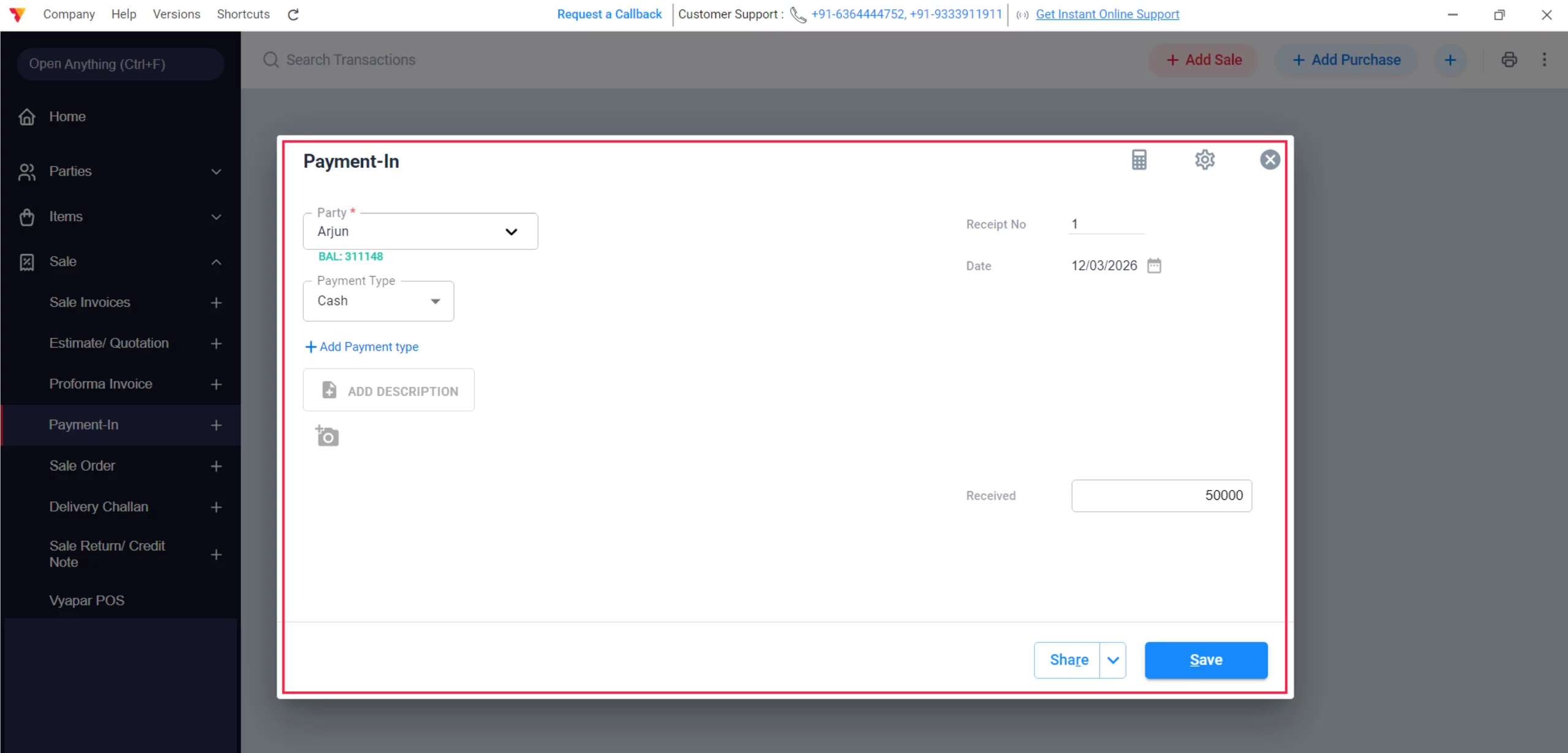1568x753 pixels.
Task: Click the add image camera icon
Action: tap(327, 436)
